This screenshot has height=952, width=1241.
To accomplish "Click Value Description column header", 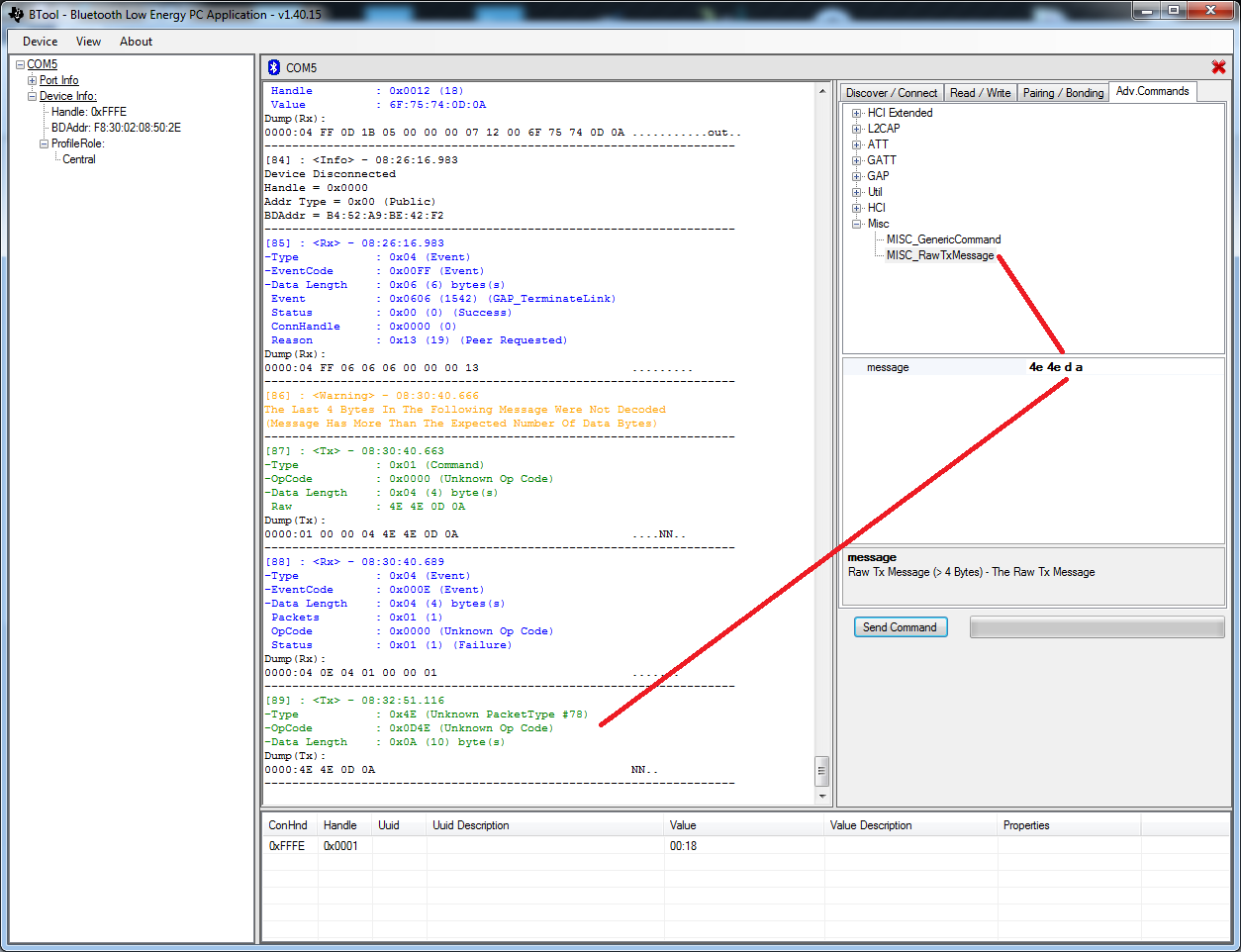I will click(910, 825).
